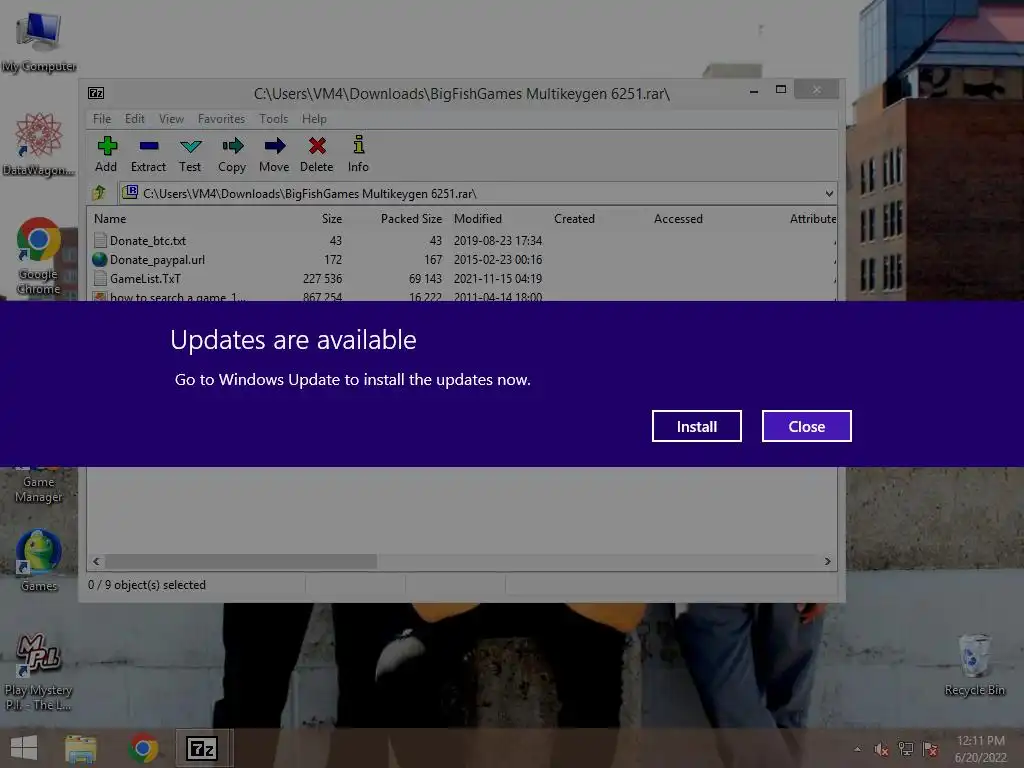The image size is (1024, 768).
Task: Click the Test archive icon
Action: pyautogui.click(x=191, y=146)
